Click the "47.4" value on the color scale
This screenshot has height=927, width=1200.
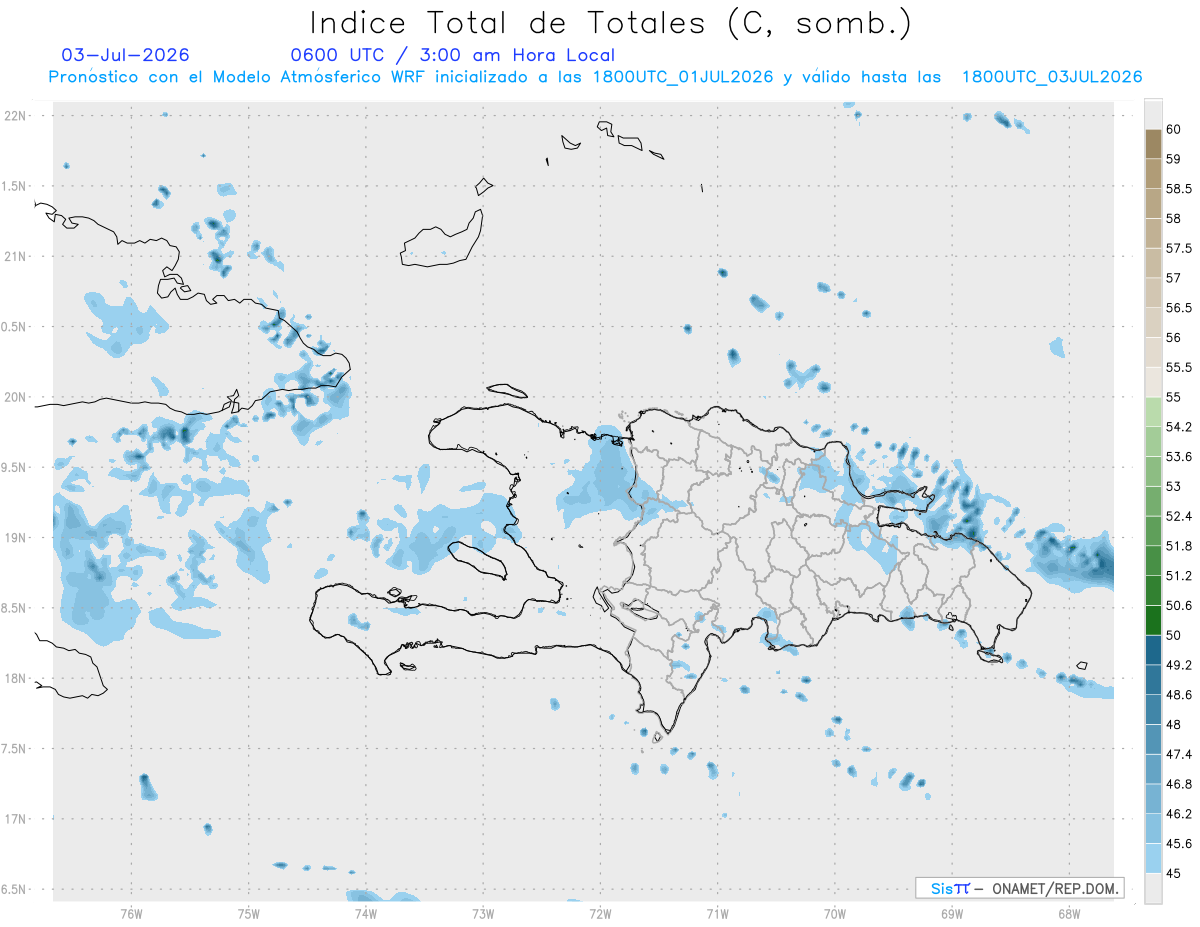[x=1180, y=754]
